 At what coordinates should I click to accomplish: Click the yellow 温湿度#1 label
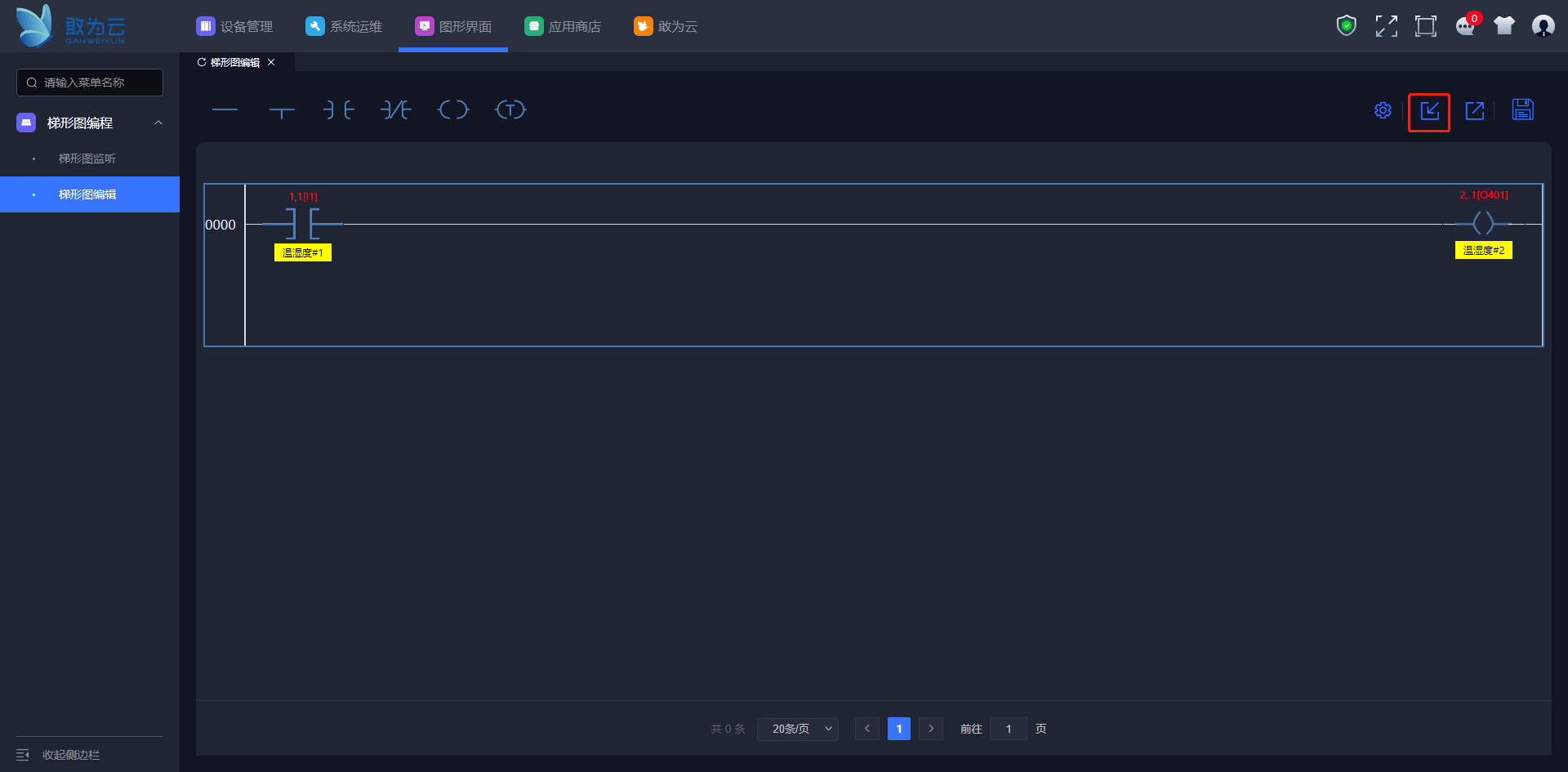[303, 252]
